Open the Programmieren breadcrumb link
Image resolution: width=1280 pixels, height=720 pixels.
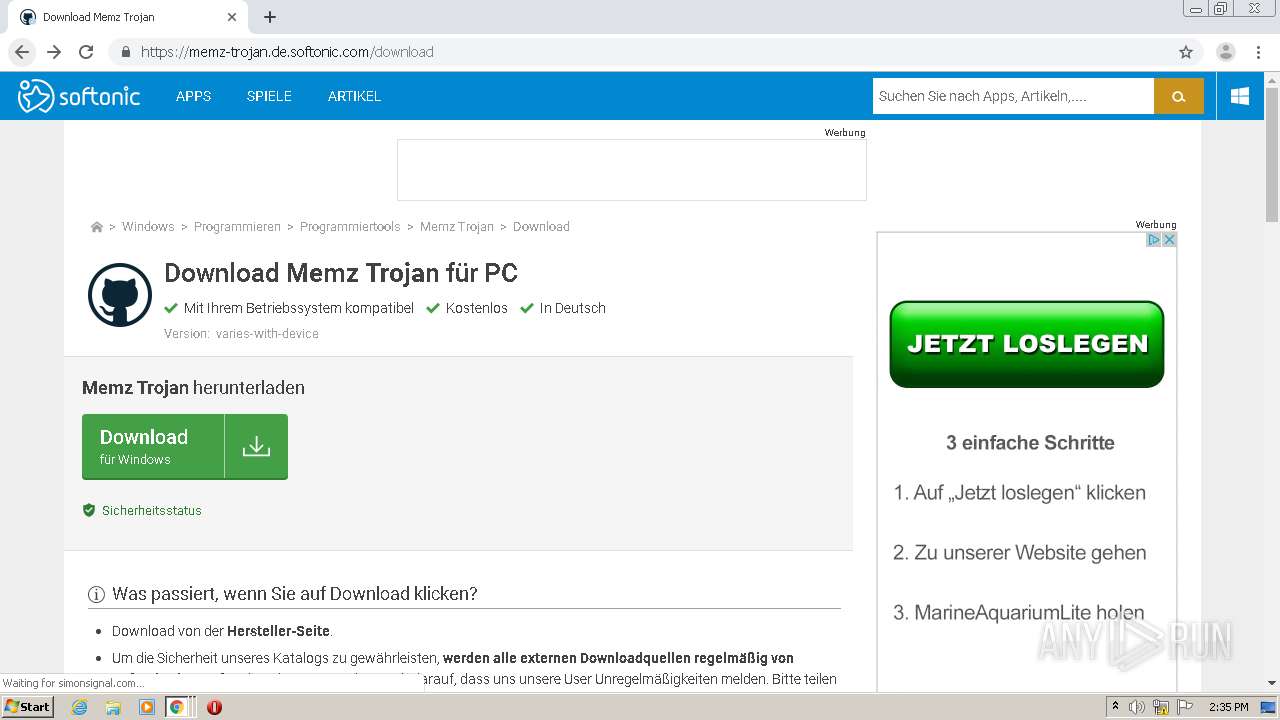point(237,227)
